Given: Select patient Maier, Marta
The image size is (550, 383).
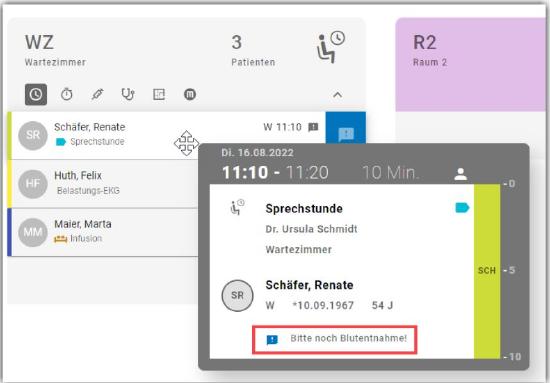Looking at the screenshot, I should point(83,224).
